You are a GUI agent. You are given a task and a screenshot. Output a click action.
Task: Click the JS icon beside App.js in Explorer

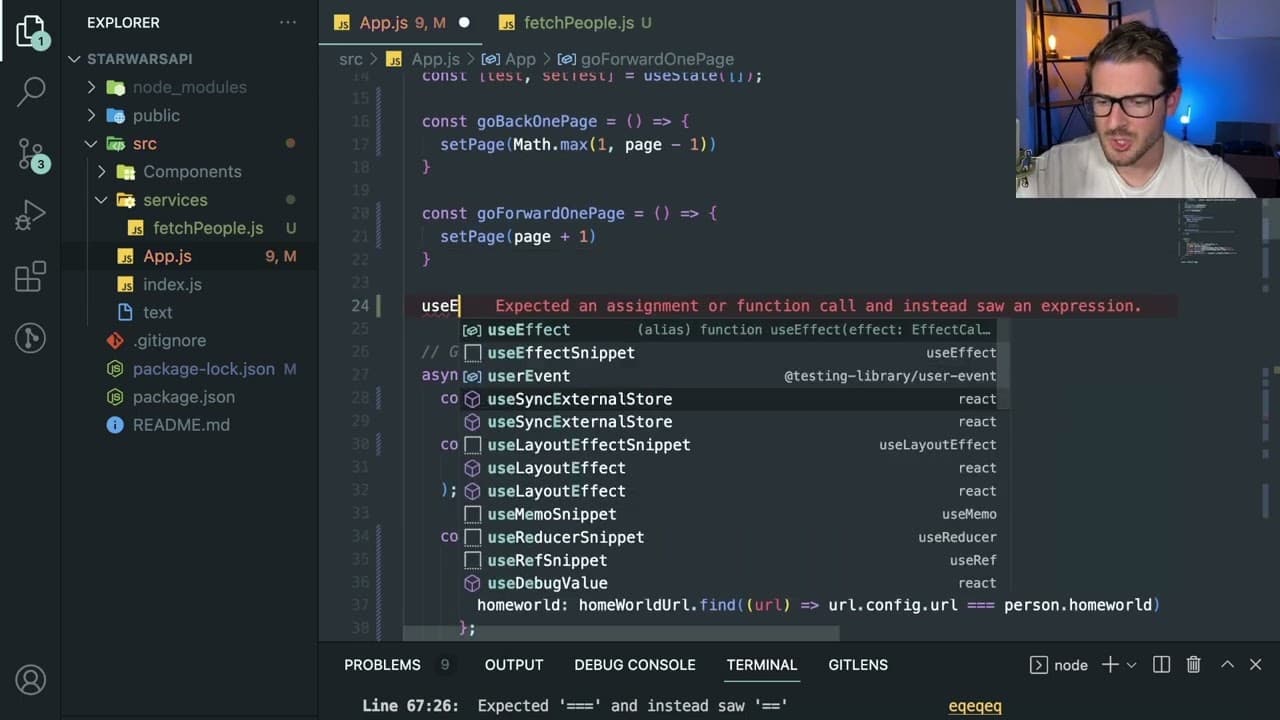pos(125,256)
